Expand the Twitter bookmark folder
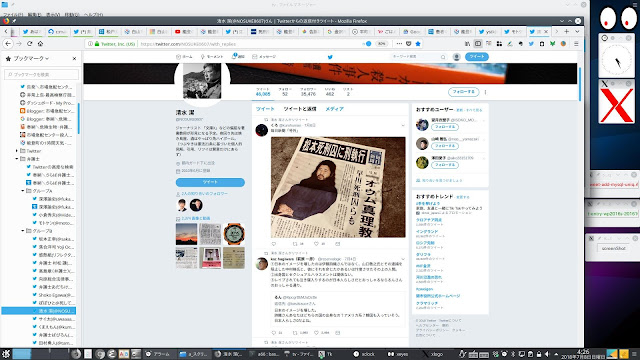This screenshot has height=360, width=640. point(17,151)
